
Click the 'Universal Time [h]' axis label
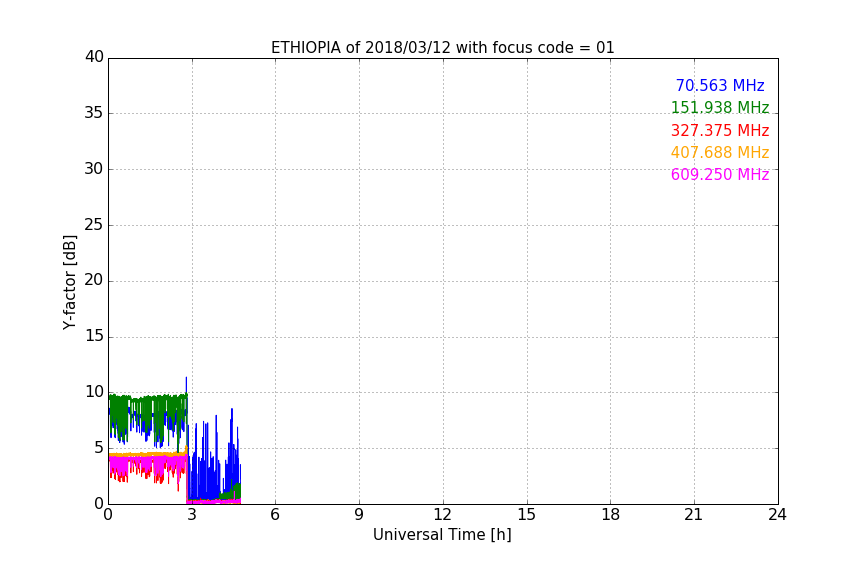tap(442, 535)
